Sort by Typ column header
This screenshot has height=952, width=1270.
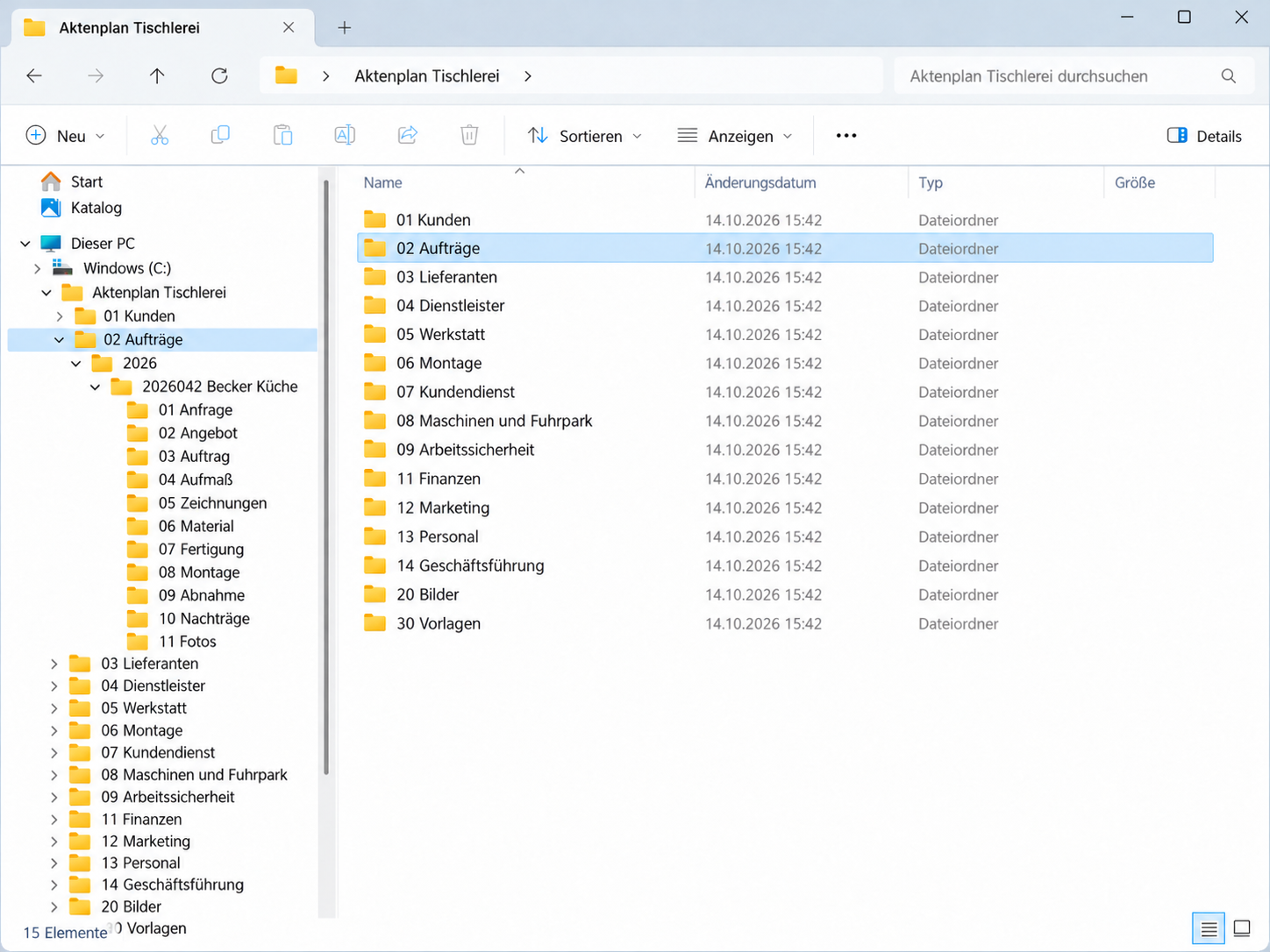(931, 183)
